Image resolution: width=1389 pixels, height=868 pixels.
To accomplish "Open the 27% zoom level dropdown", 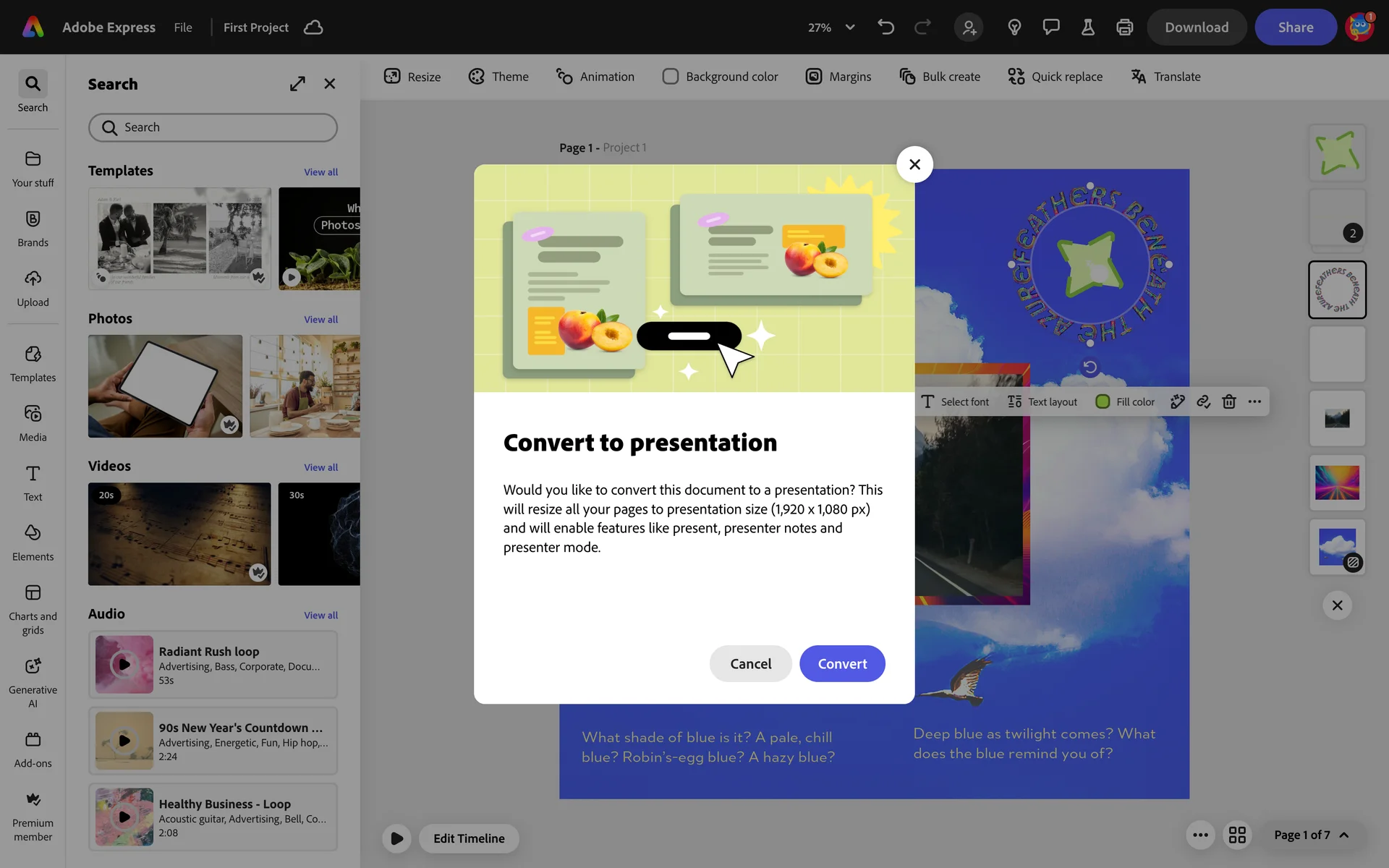I will point(831,27).
